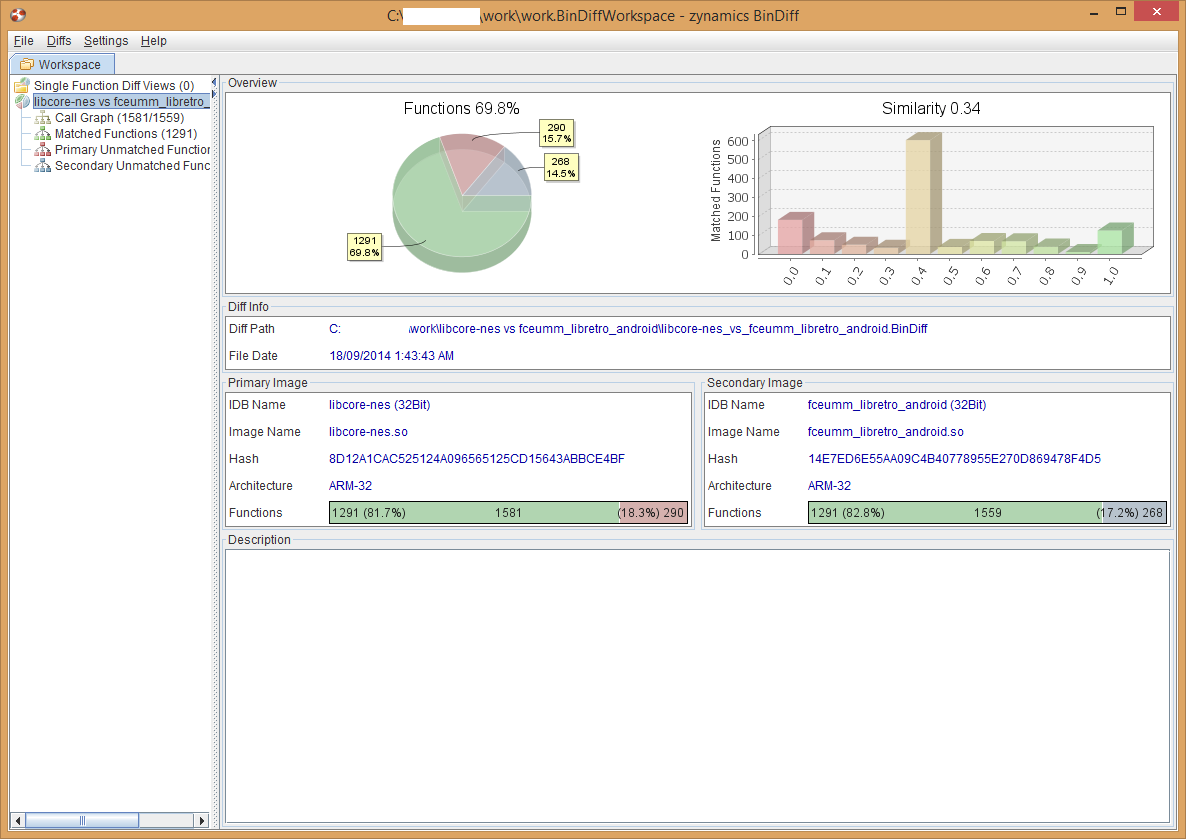Click the primary Functions red unmatched bar segment

(x=653, y=513)
